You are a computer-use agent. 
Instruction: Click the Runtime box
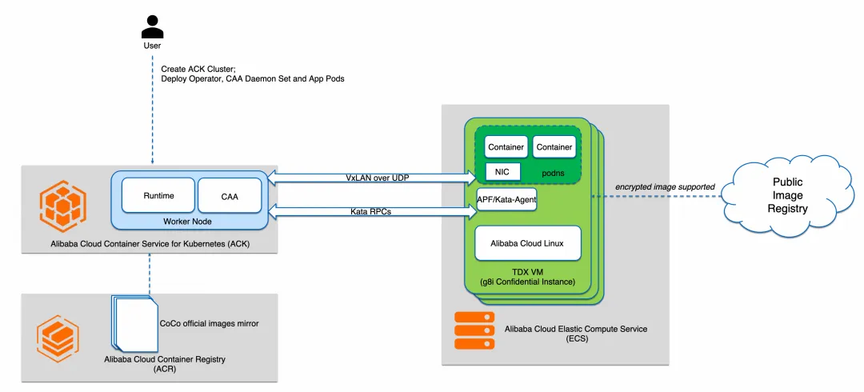[158, 195]
